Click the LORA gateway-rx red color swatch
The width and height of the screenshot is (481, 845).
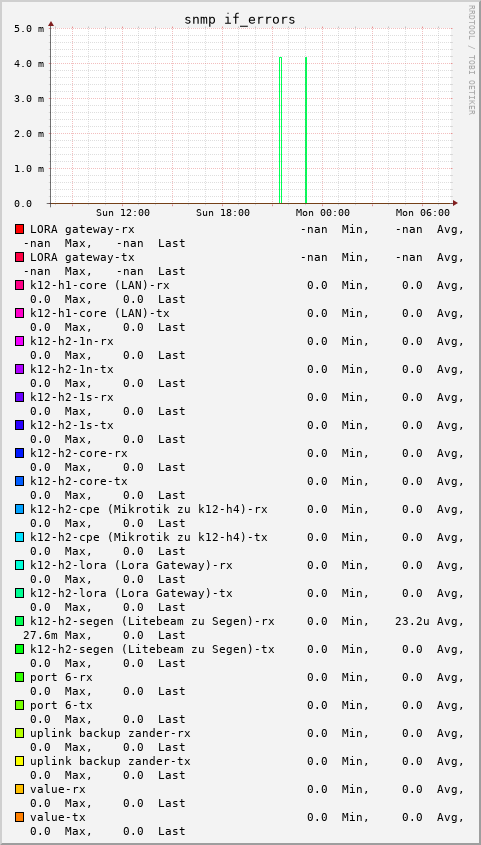click(x=20, y=229)
